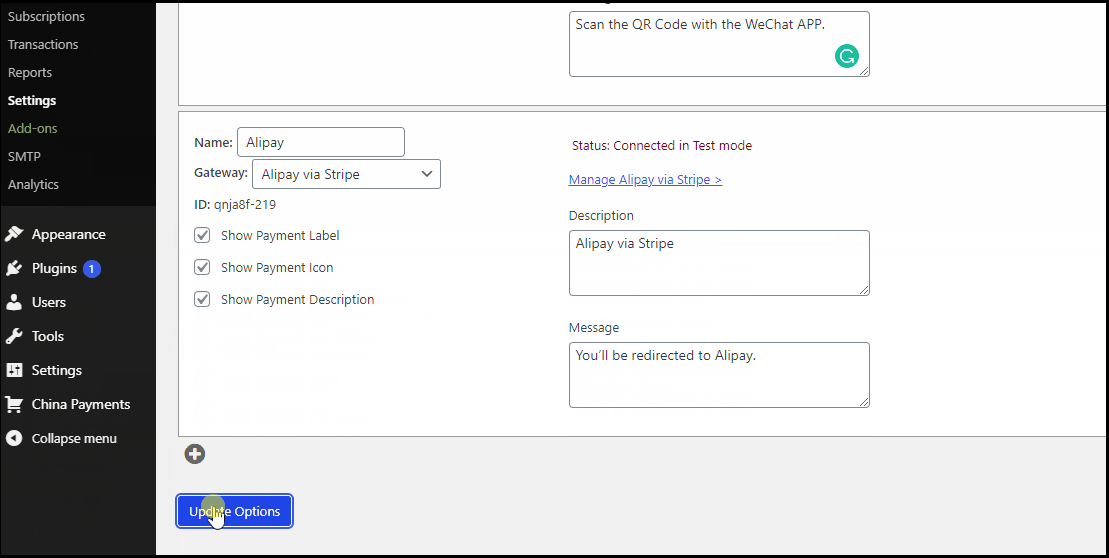Open the Gateway dropdown for Alipay
1109x558 pixels.
point(346,174)
